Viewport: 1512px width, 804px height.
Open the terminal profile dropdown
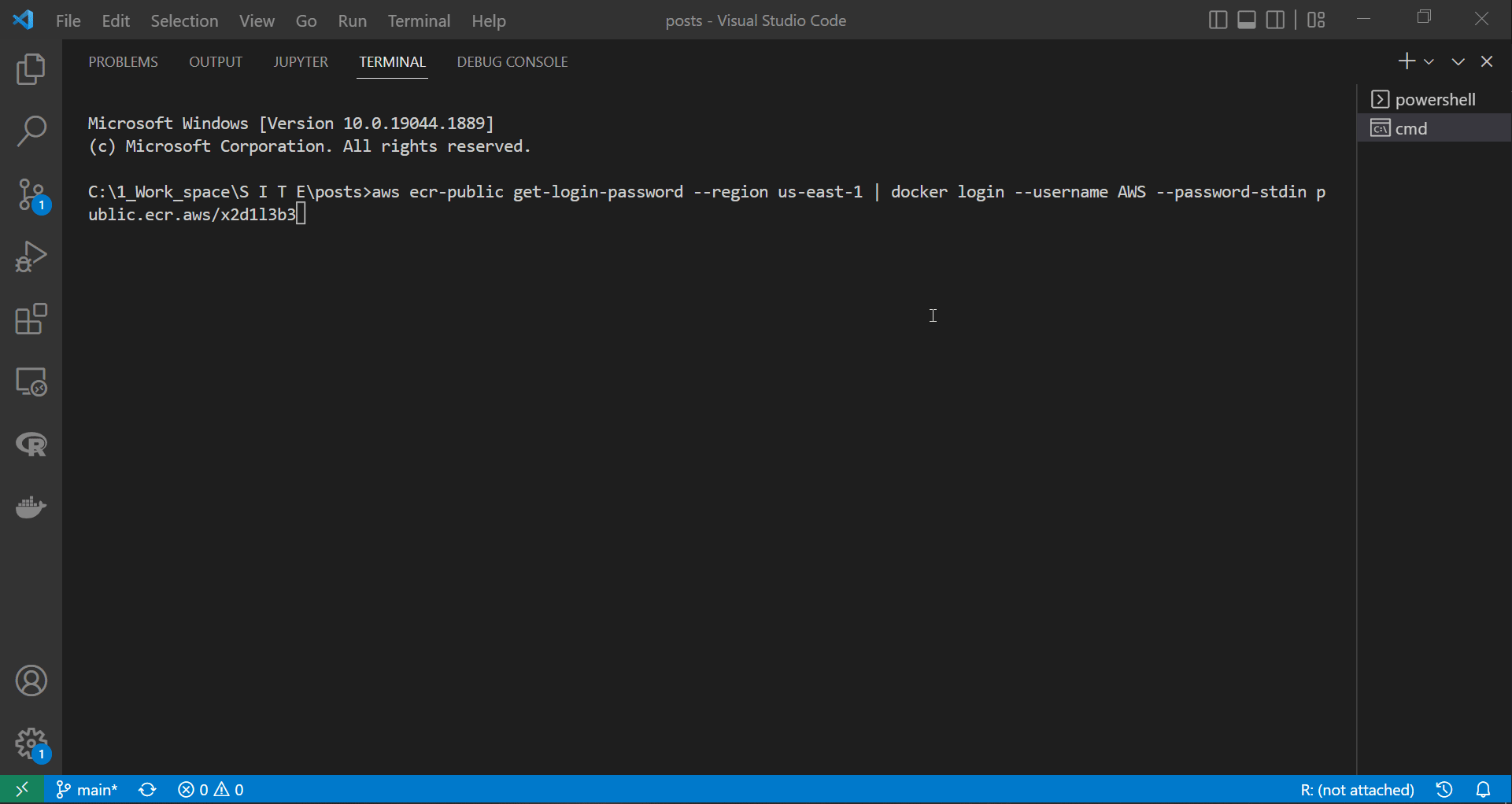click(1430, 61)
